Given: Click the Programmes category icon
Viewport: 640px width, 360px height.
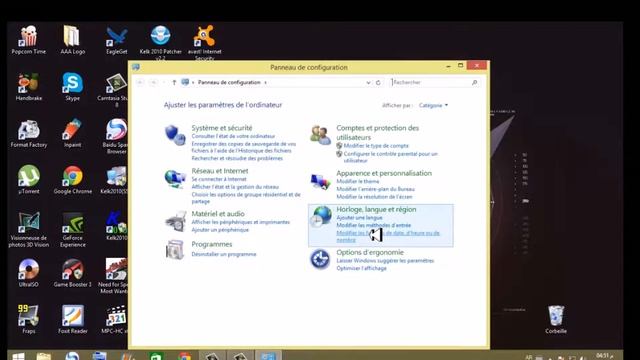Looking at the screenshot, I should [175, 249].
